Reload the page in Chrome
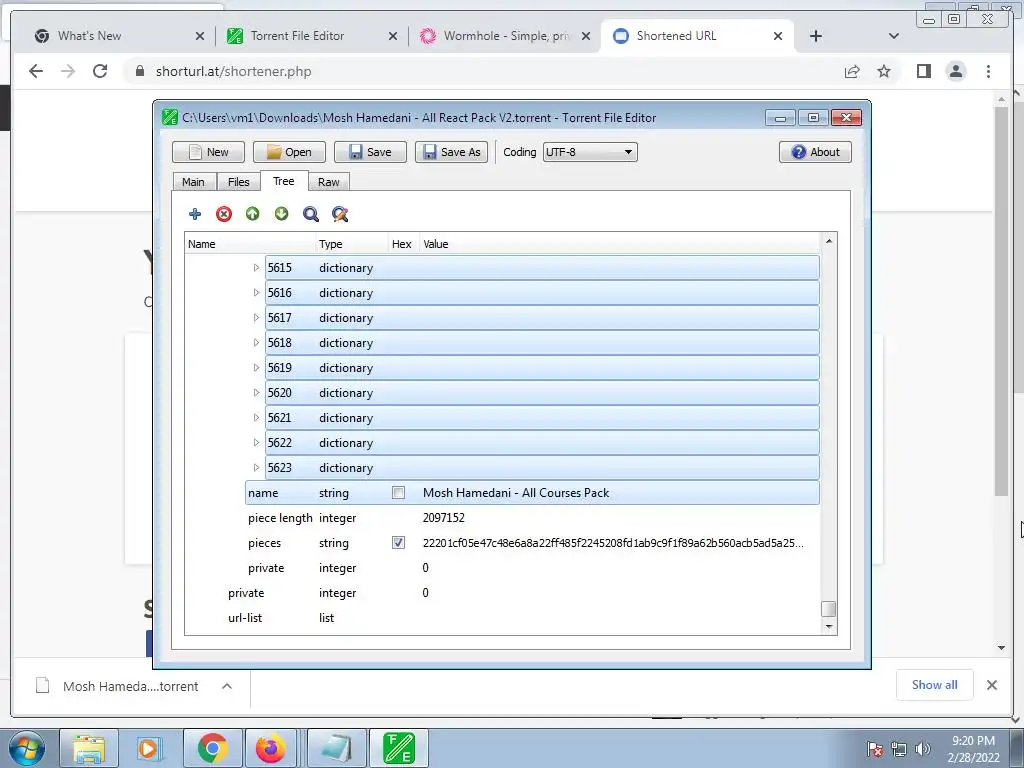Image resolution: width=1024 pixels, height=768 pixels. pyautogui.click(x=100, y=71)
